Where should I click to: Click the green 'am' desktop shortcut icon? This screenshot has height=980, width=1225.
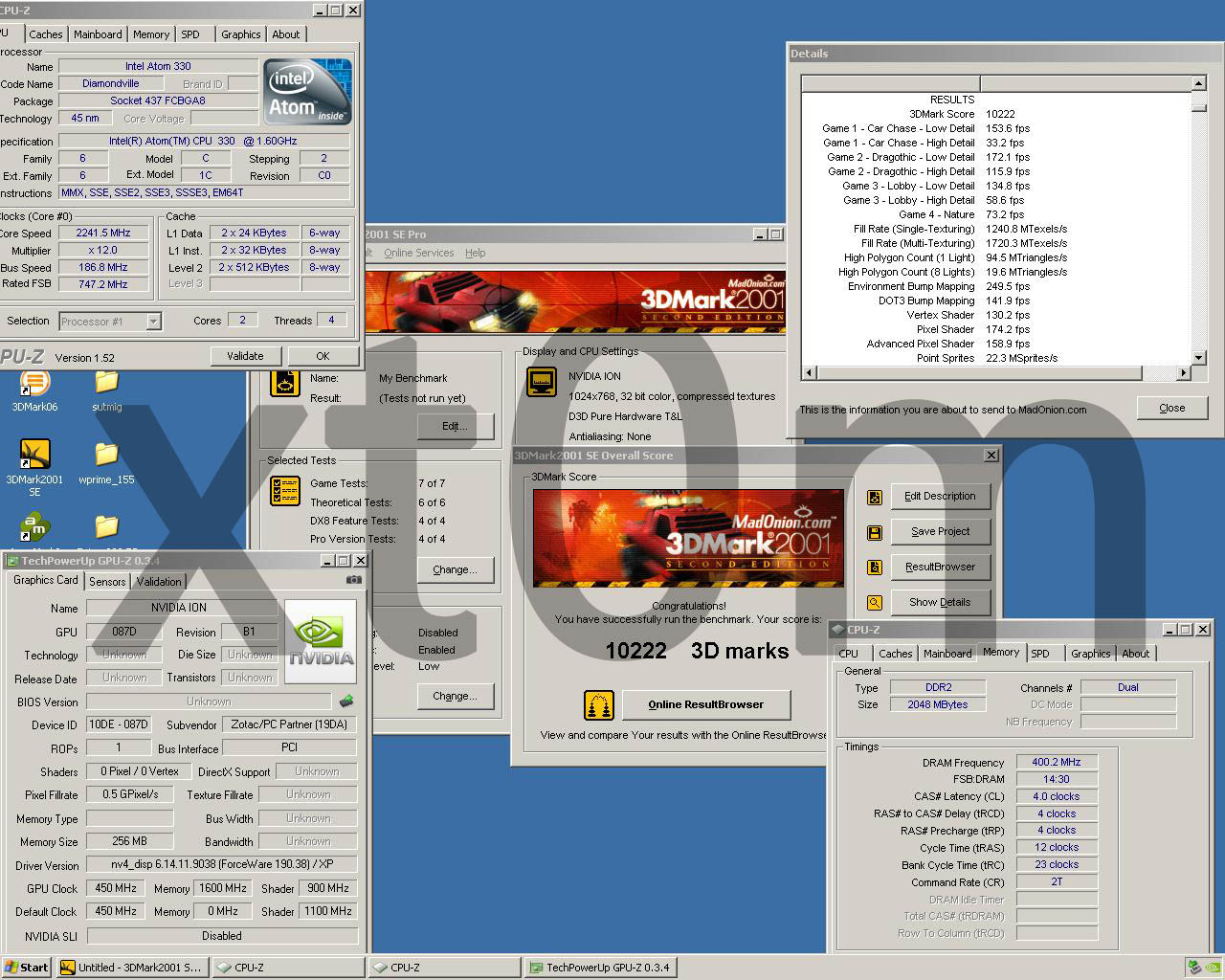(34, 525)
